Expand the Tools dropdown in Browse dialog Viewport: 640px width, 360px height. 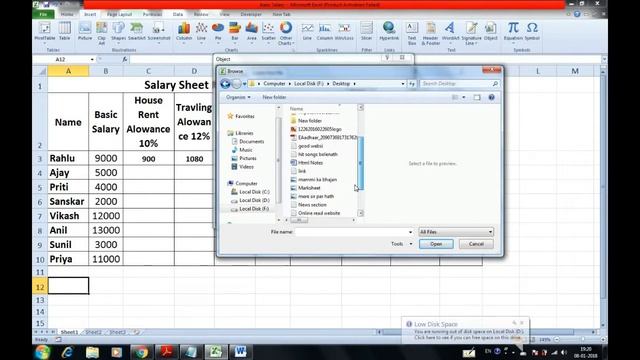coord(402,244)
